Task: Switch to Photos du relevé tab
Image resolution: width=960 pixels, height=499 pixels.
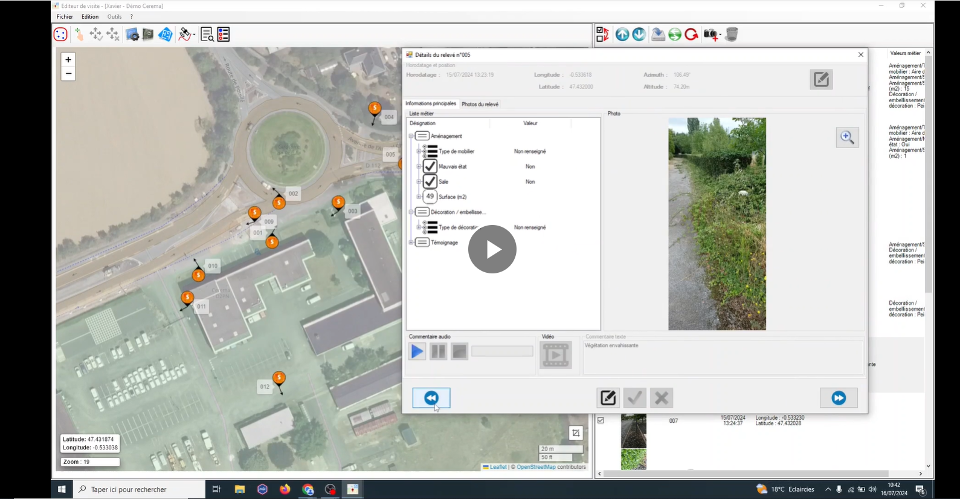Action: click(x=480, y=104)
